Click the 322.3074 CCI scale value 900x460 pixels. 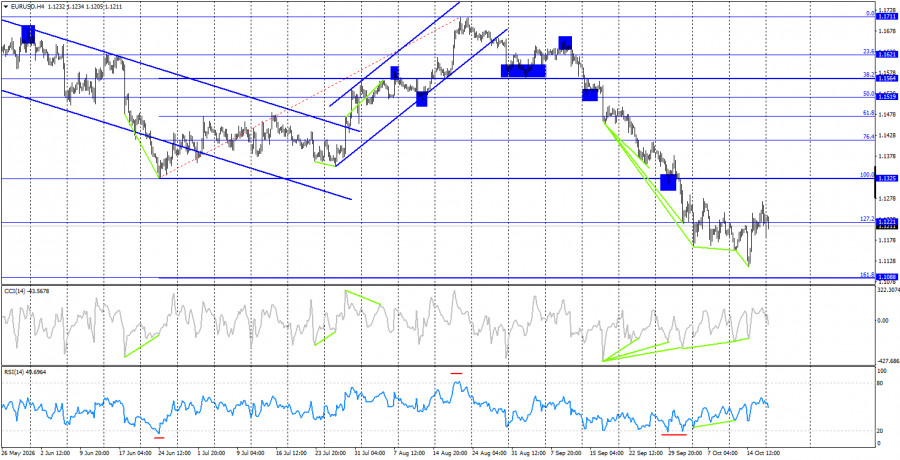coord(889,291)
